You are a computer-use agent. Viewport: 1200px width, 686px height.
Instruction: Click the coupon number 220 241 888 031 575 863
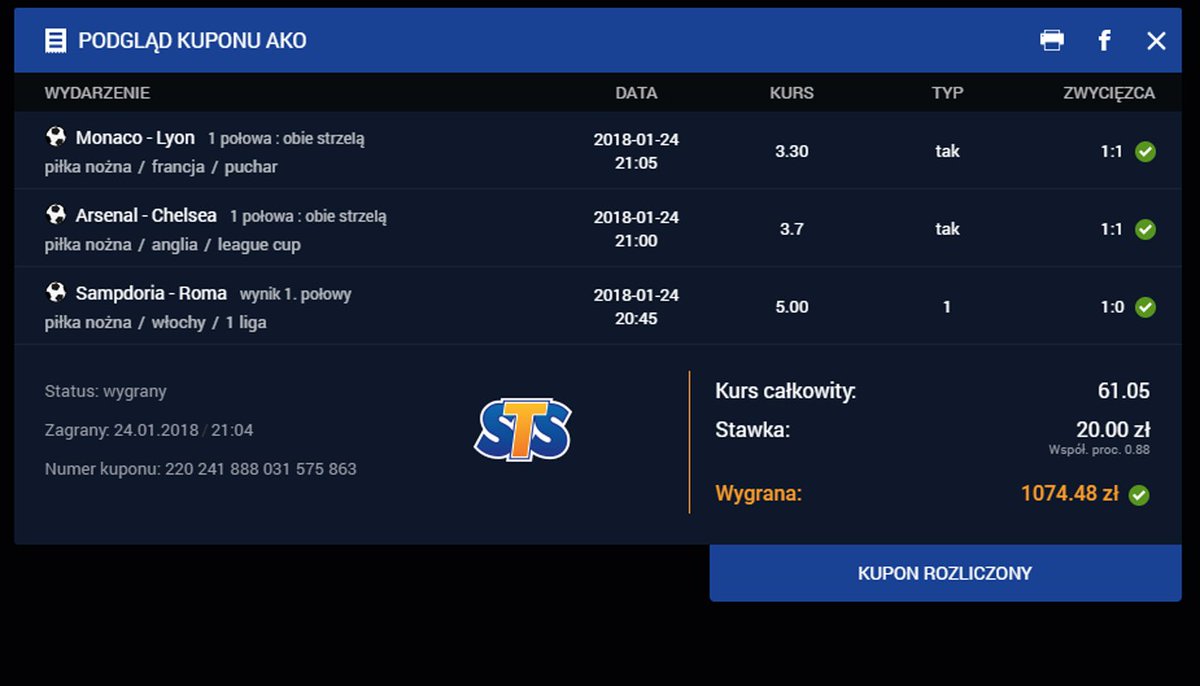point(260,469)
